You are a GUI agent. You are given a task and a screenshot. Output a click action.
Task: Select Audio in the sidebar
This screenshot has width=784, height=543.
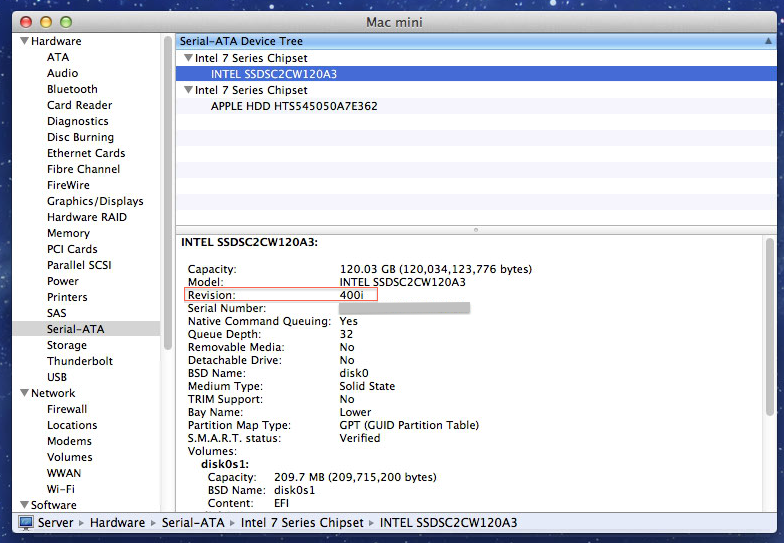click(62, 73)
